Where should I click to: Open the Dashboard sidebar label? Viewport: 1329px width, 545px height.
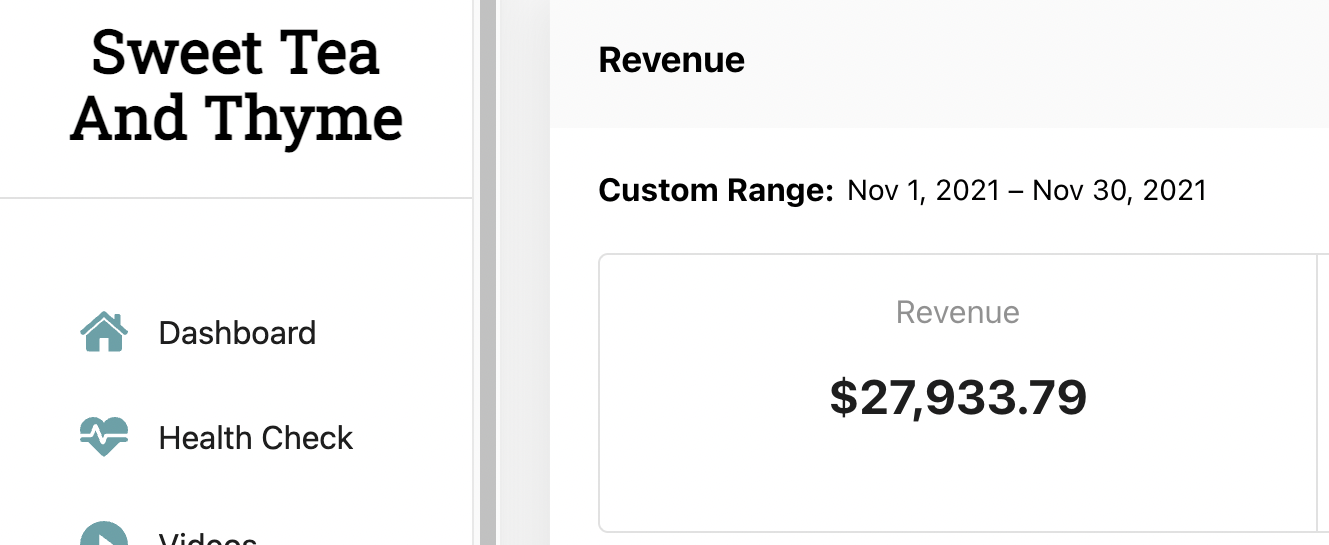237,333
